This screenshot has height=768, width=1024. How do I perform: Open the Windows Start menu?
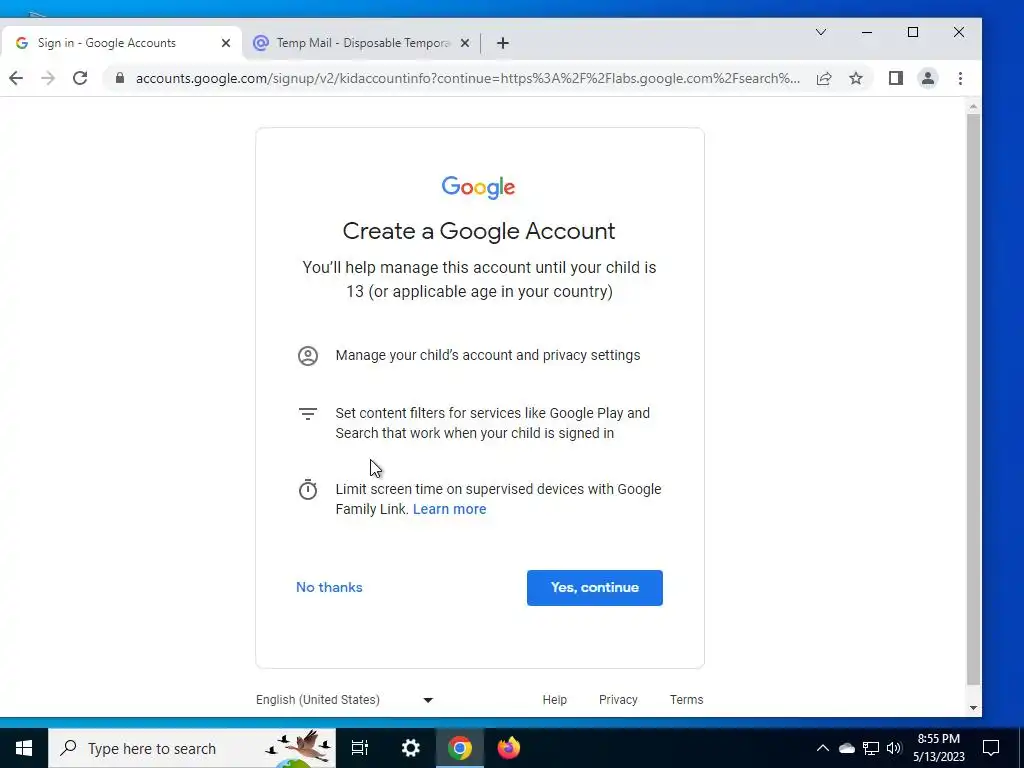[24, 748]
